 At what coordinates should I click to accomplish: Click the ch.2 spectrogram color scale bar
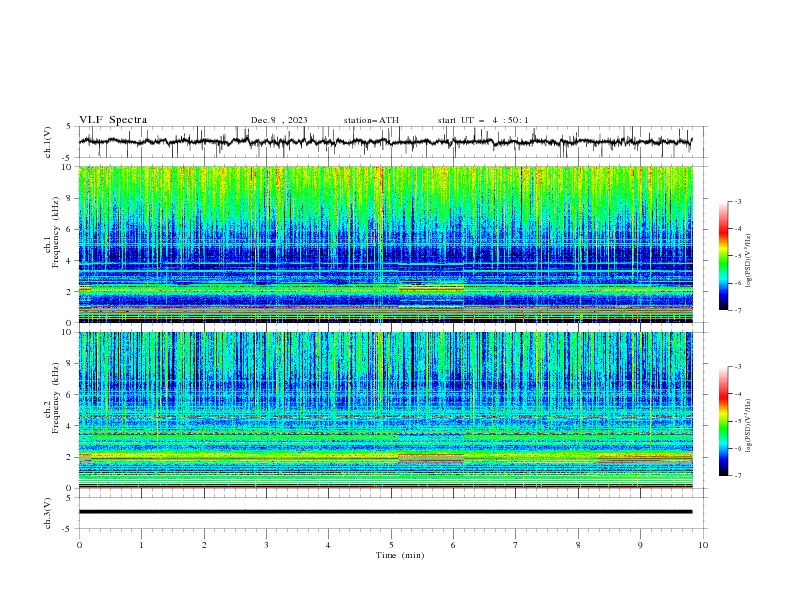724,421
